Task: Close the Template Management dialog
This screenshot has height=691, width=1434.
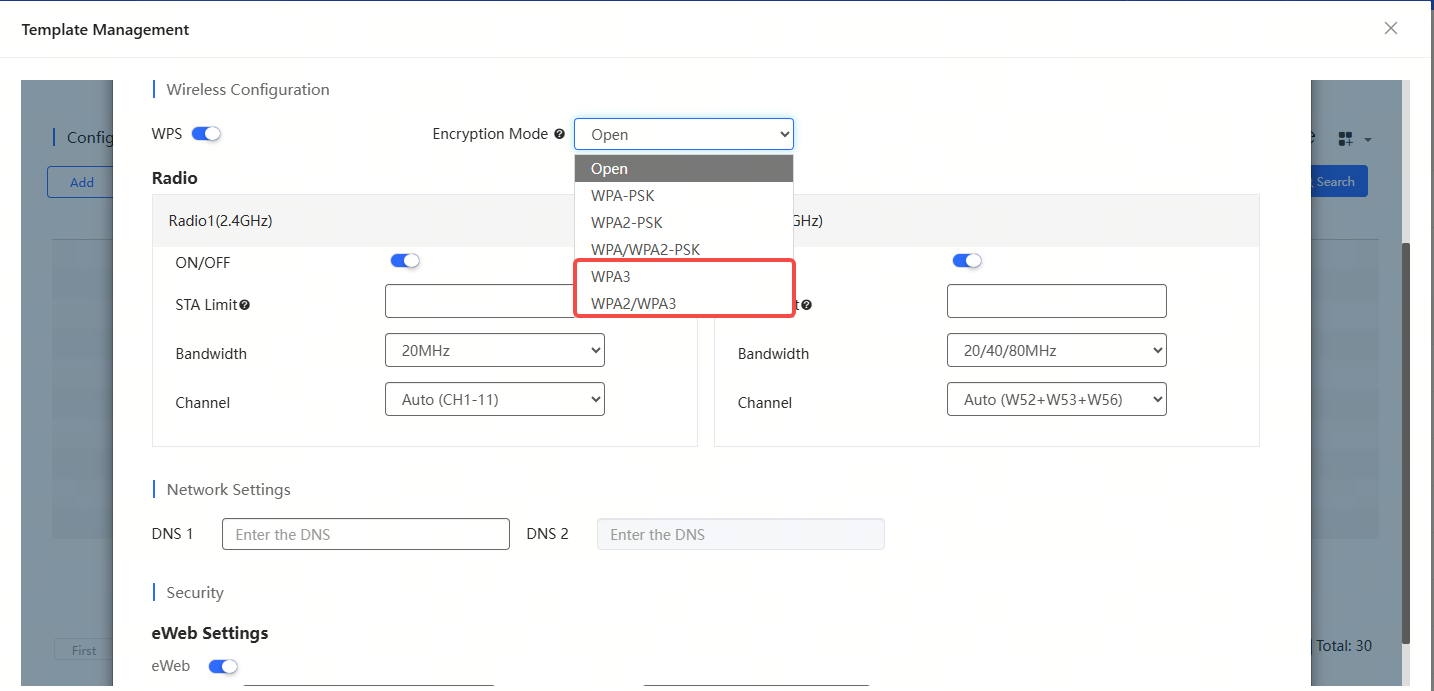Action: pyautogui.click(x=1390, y=28)
